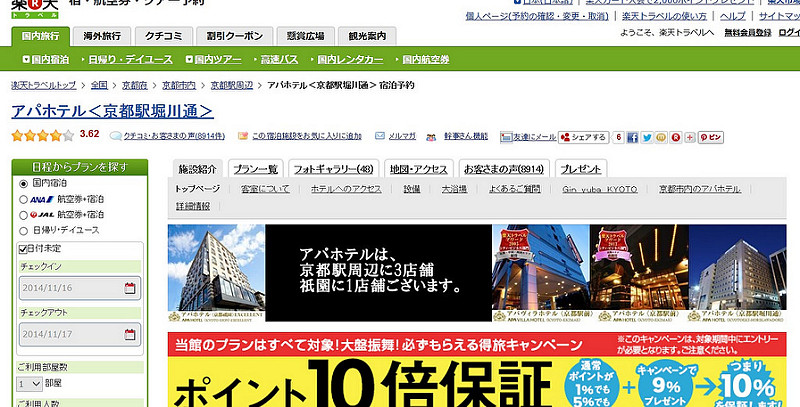The image size is (800, 407).
Task: Click the check-in date input field
Action: 80,288
